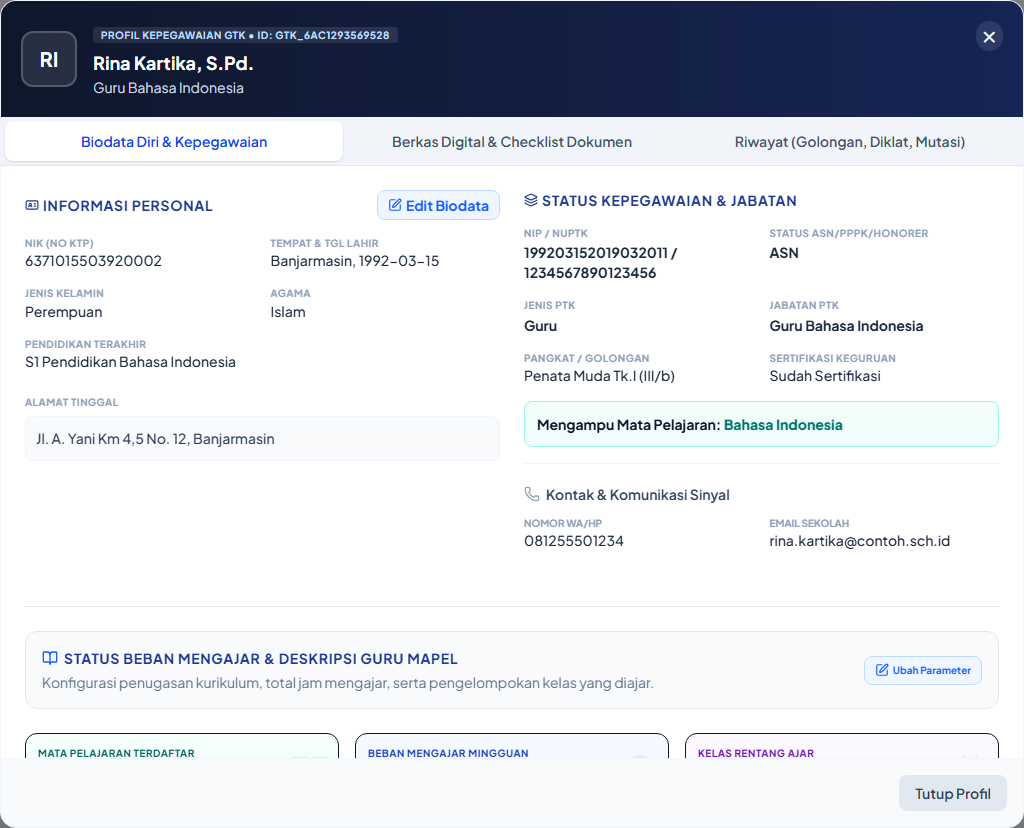
Task: Click the NIK value 6371015503920002
Action: tap(93, 261)
